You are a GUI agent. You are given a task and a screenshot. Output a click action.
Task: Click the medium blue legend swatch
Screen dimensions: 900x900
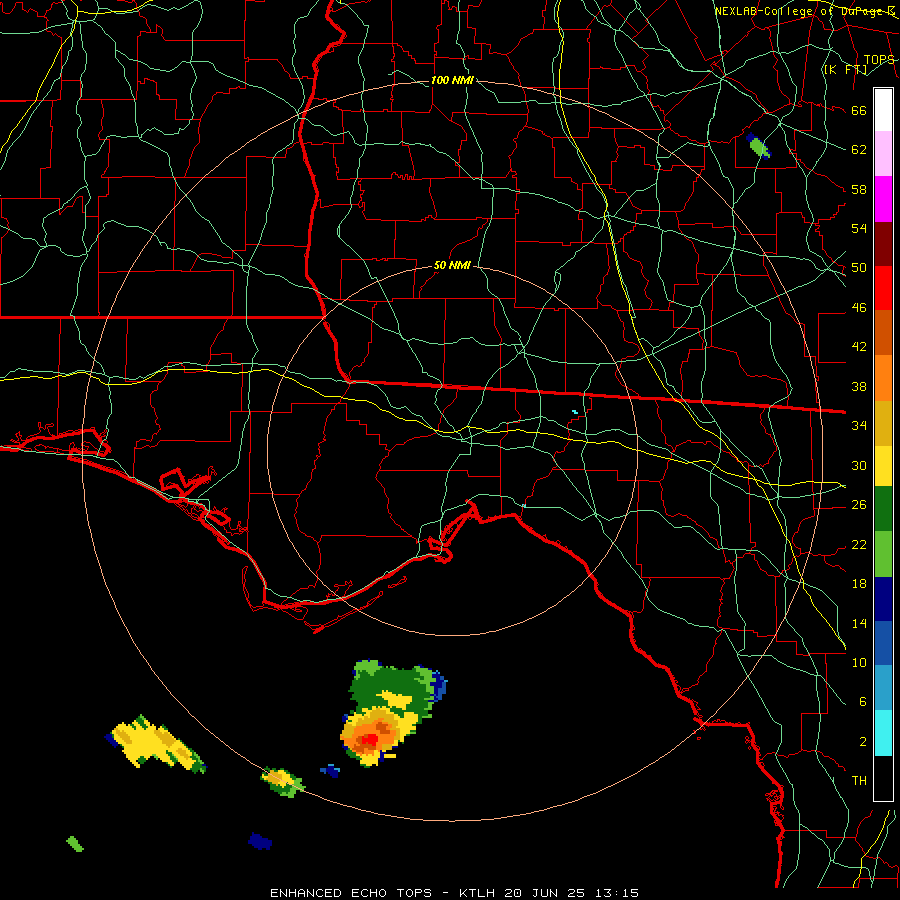(883, 643)
